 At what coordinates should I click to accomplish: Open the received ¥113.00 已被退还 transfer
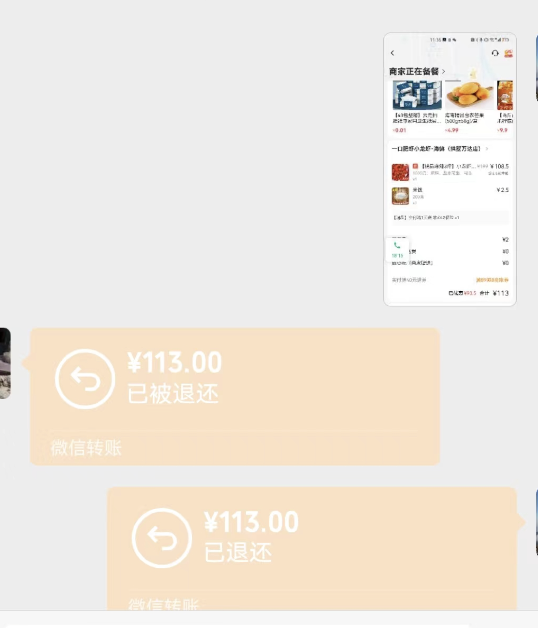coord(235,397)
